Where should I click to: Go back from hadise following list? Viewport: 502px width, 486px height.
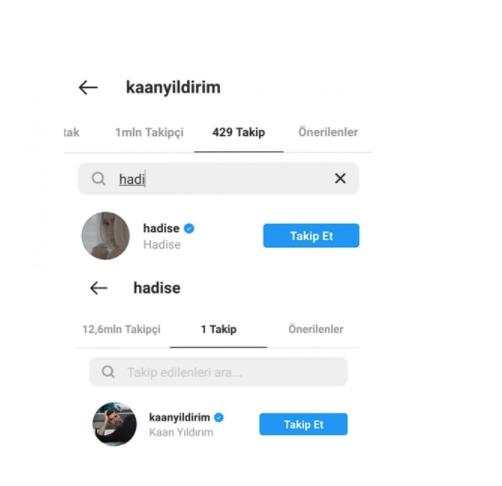click(x=99, y=288)
